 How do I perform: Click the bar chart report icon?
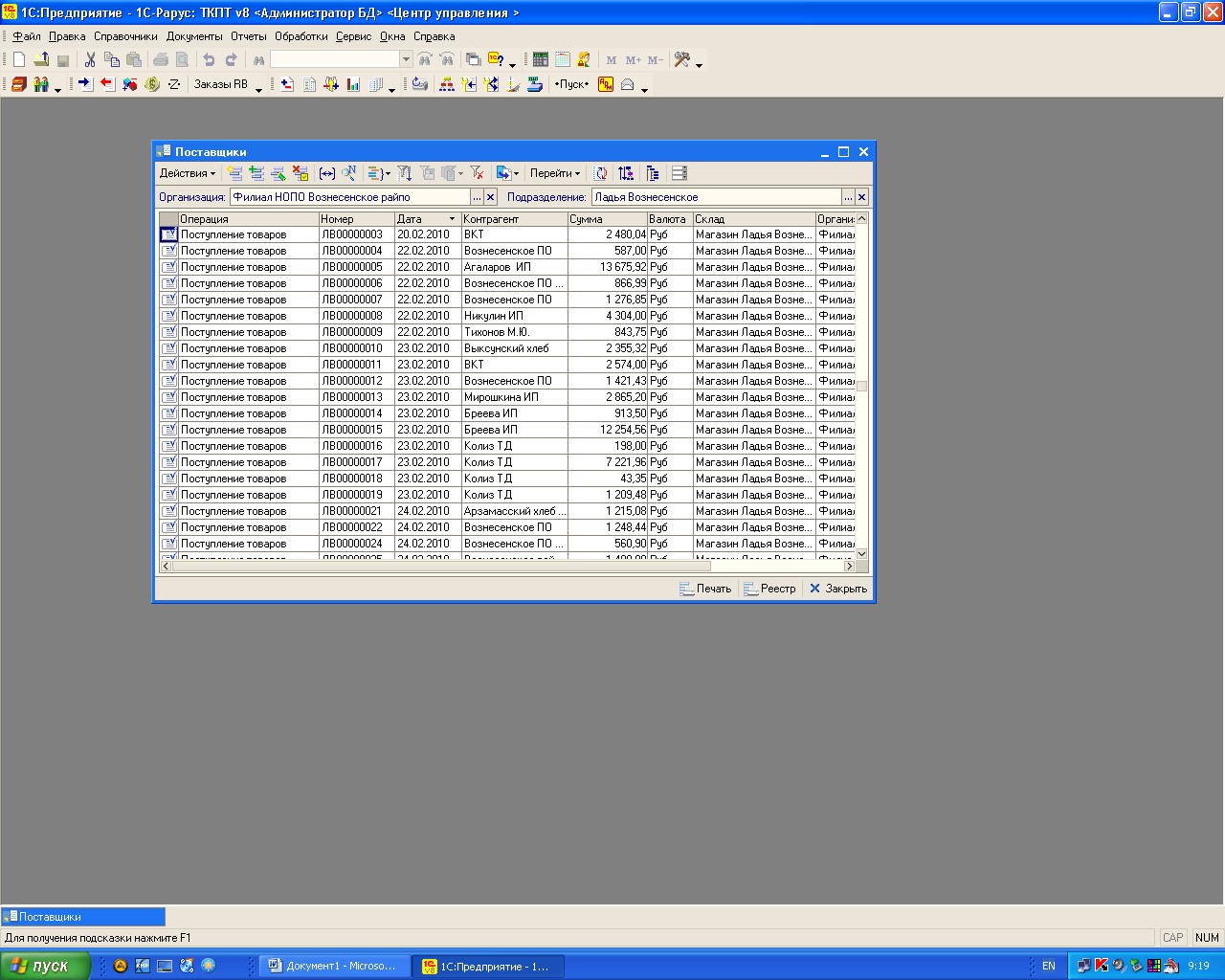point(353,84)
